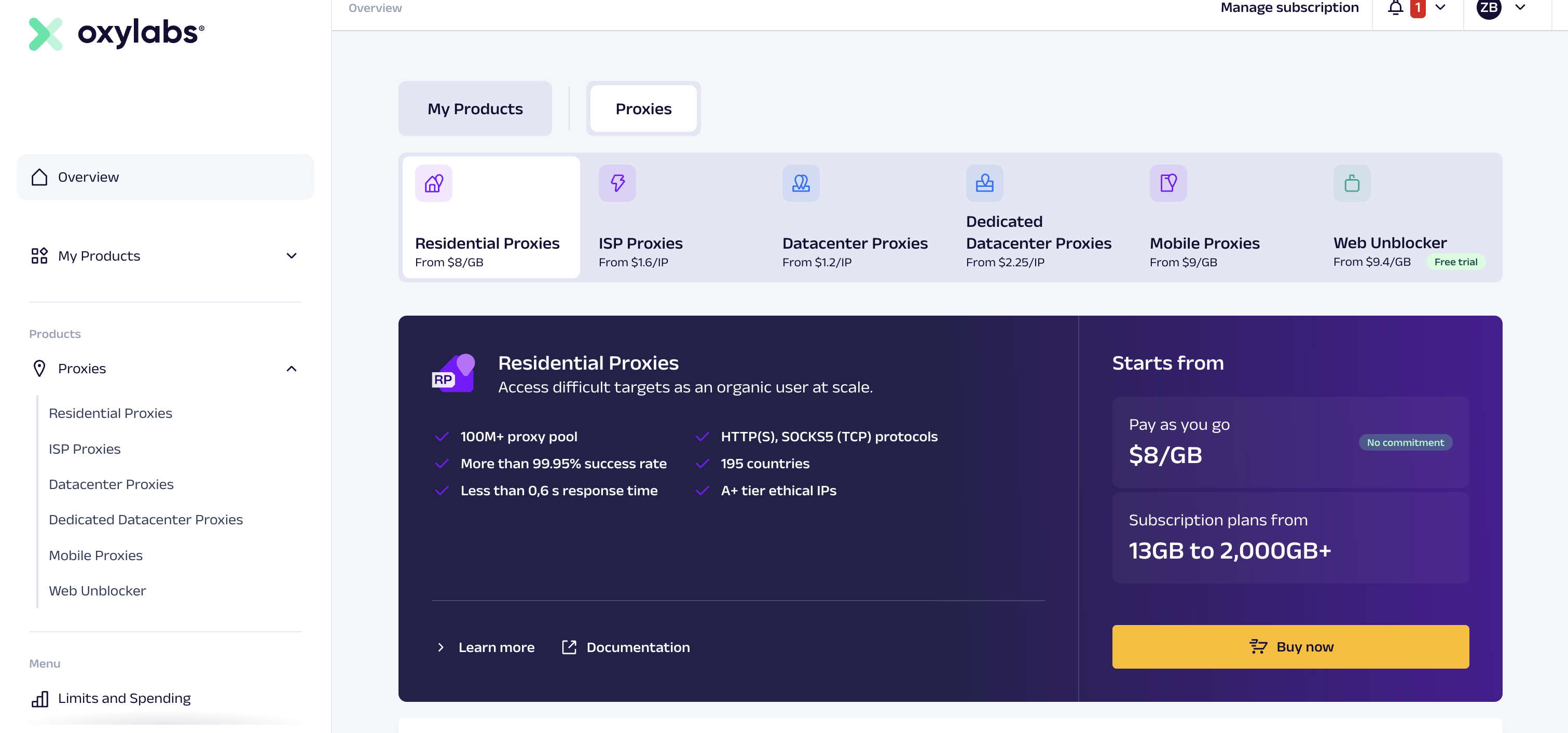Click the My Products grid icon
The width and height of the screenshot is (1568, 733).
[x=39, y=256]
